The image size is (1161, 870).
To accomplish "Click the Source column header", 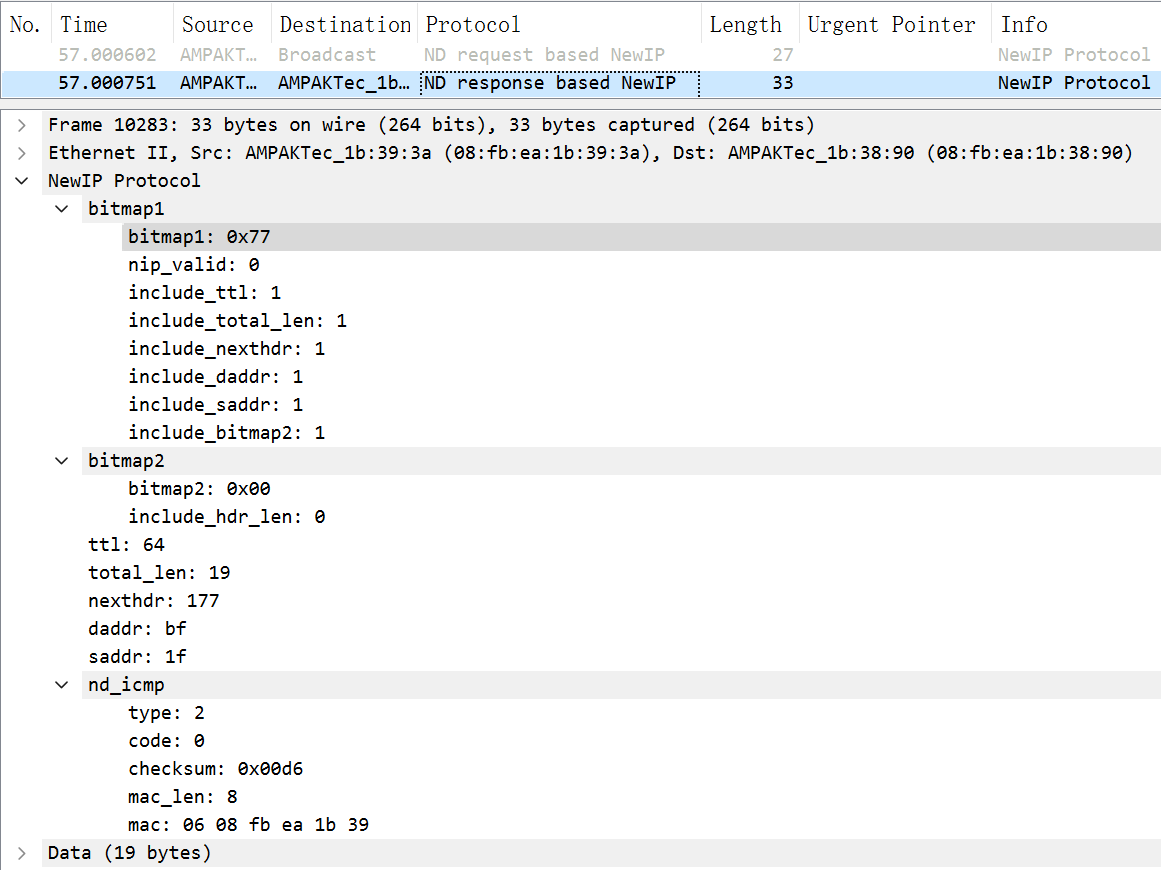I will 217,25.
